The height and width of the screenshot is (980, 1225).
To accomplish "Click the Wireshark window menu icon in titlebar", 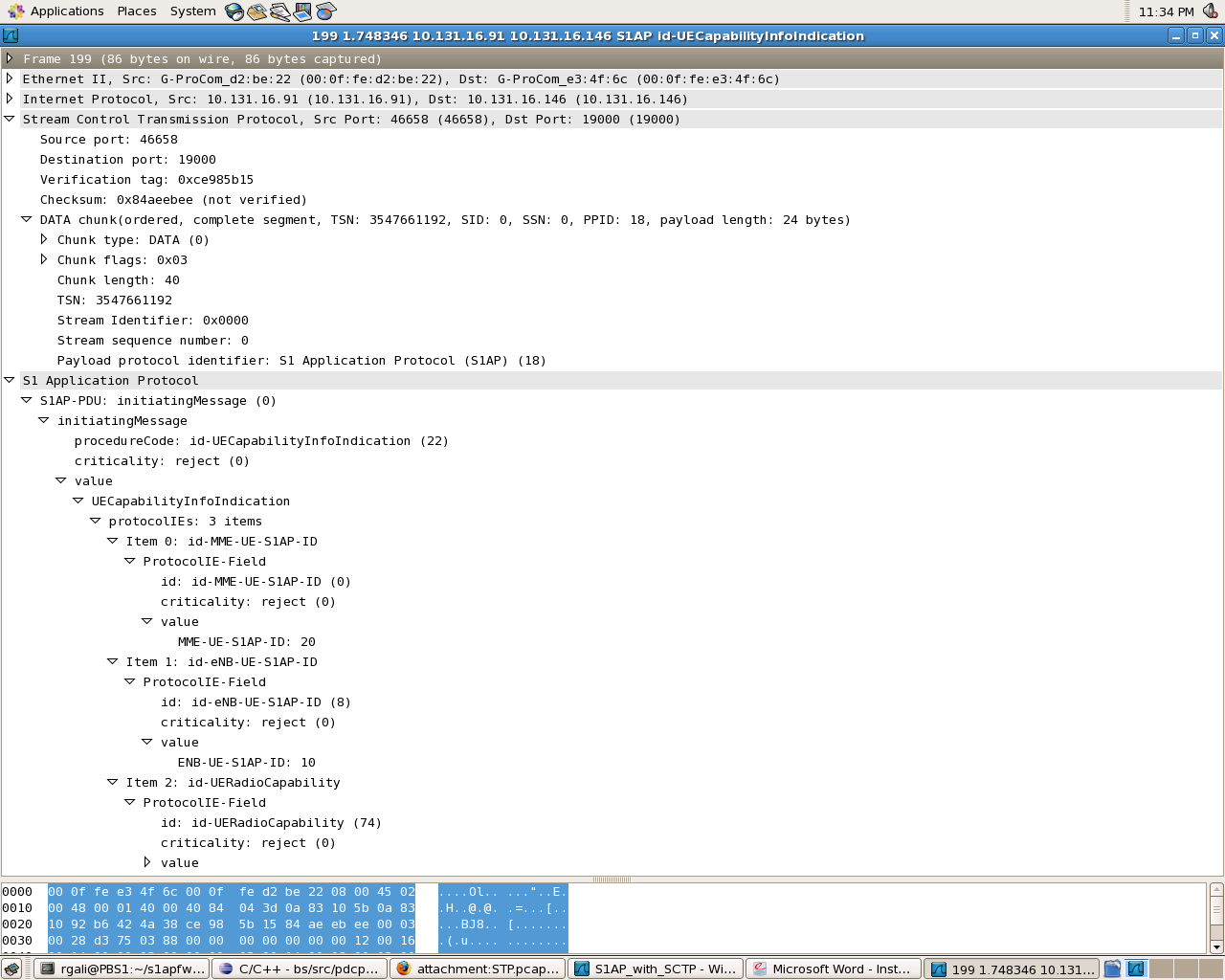I will tap(11, 35).
